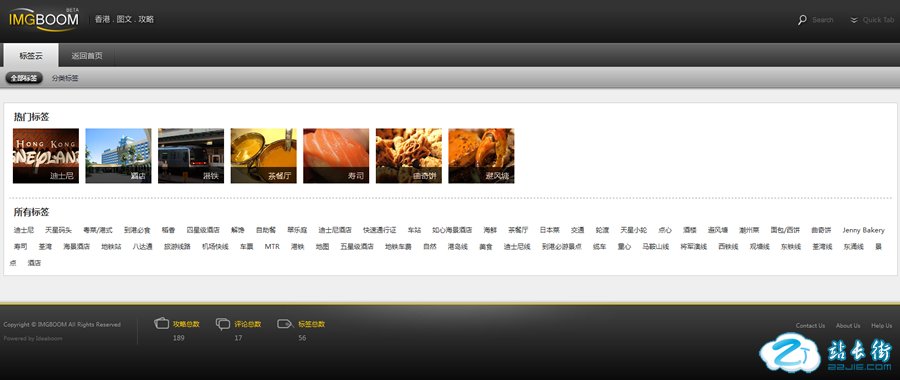Open the Contact Us footer link
This screenshot has height=380, width=900.
click(810, 325)
